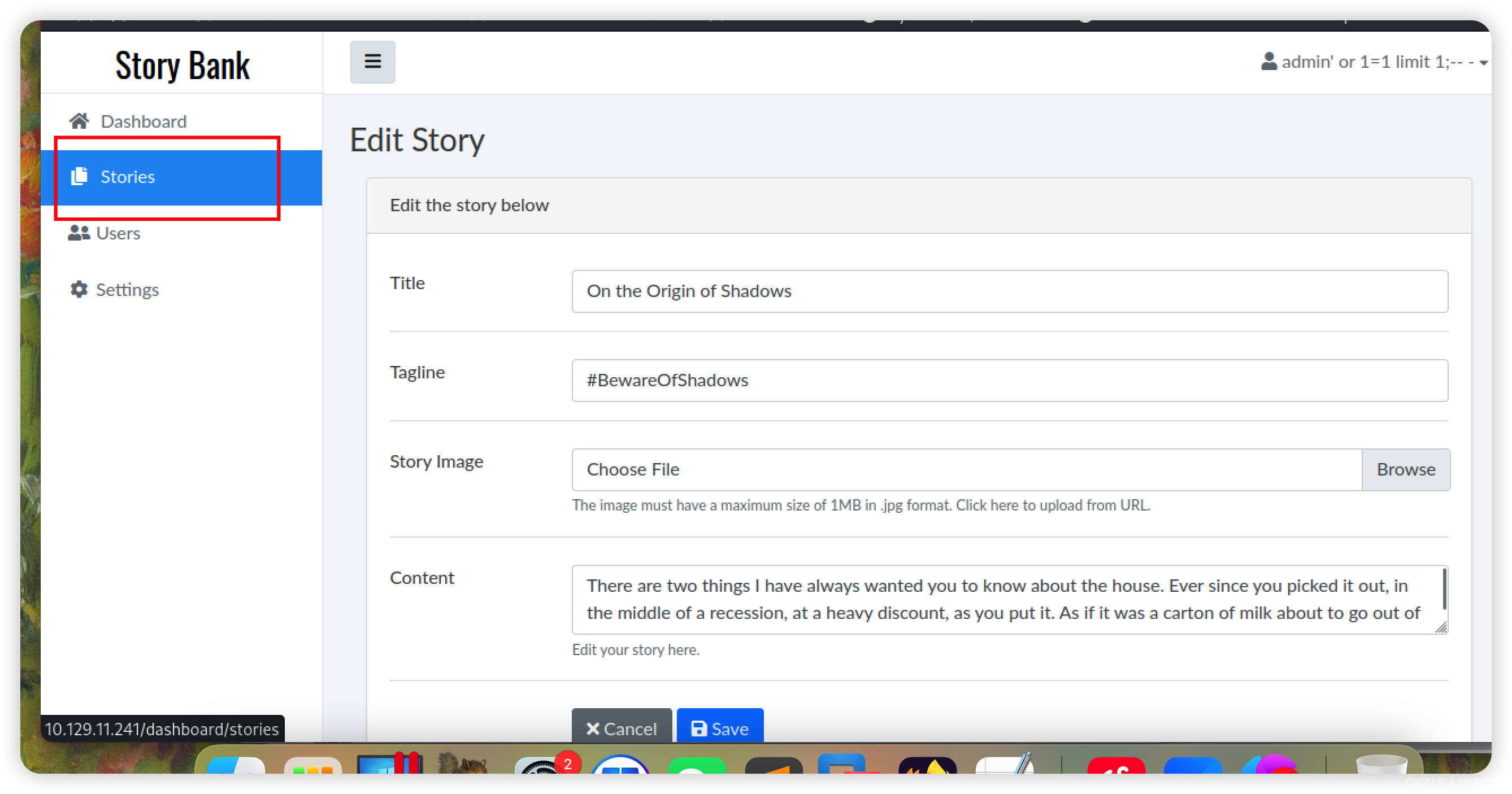Click the Stories sidebar icon
Screen dimensions: 1512x794
point(80,176)
